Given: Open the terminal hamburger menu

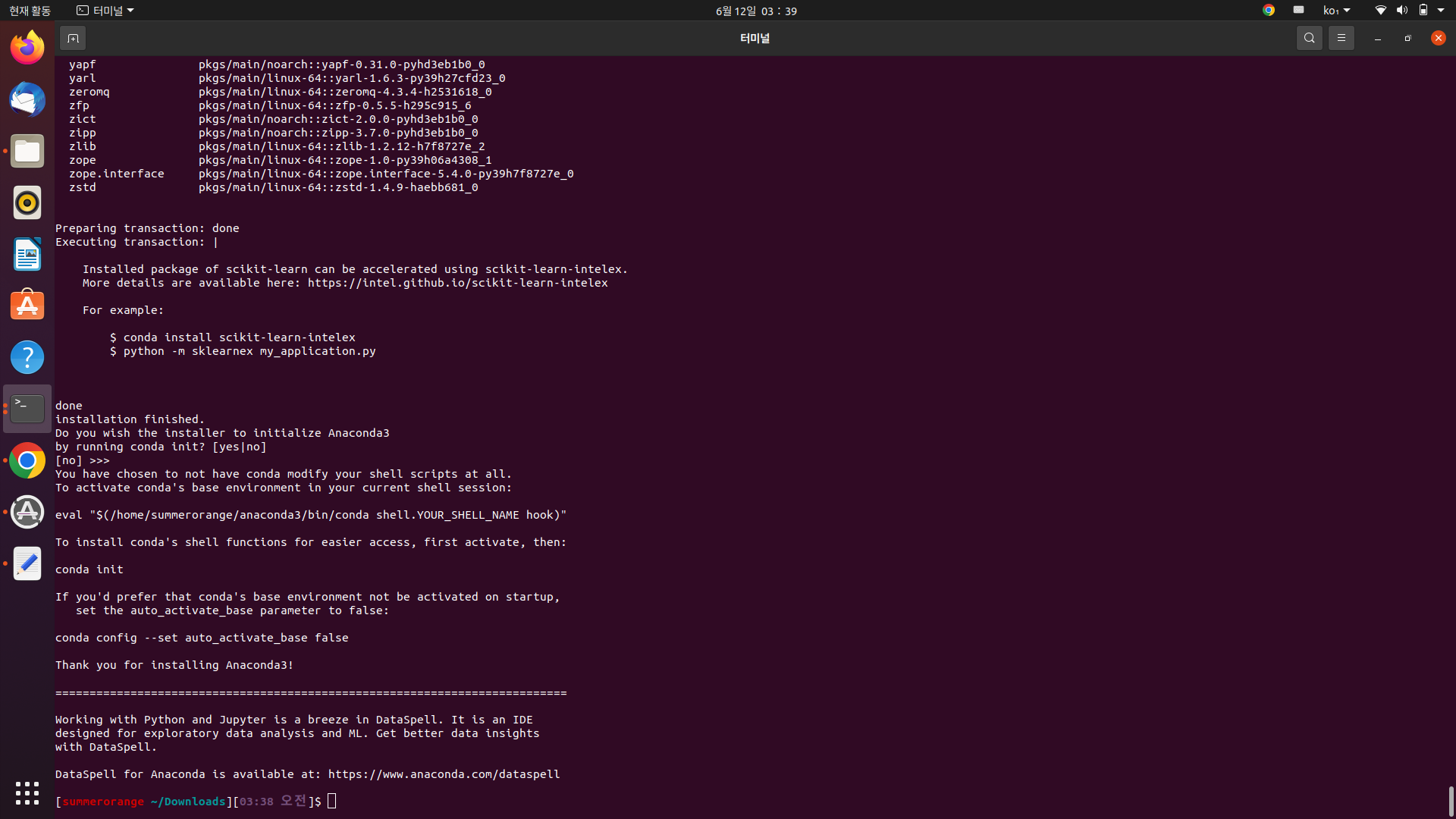Looking at the screenshot, I should coord(1341,38).
